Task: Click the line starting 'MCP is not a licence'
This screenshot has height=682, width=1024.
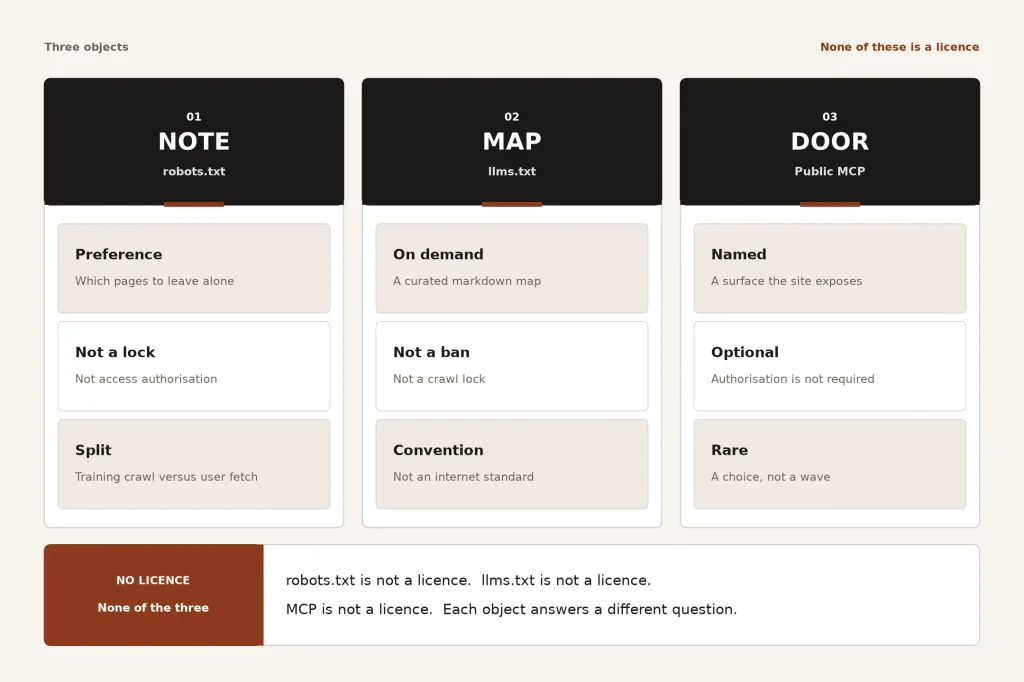Action: click(x=511, y=609)
